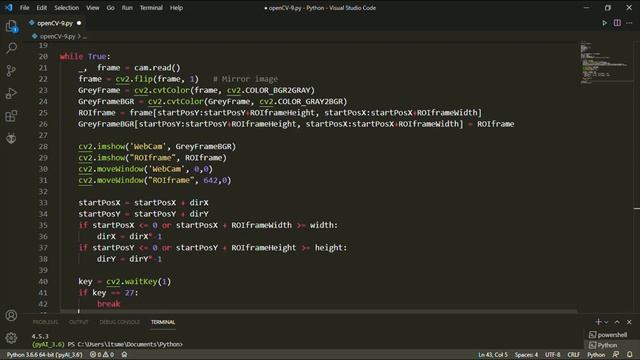This screenshot has height=360, width=640.
Task: Change indentation via Spaces: 4
Action: [x=526, y=355]
